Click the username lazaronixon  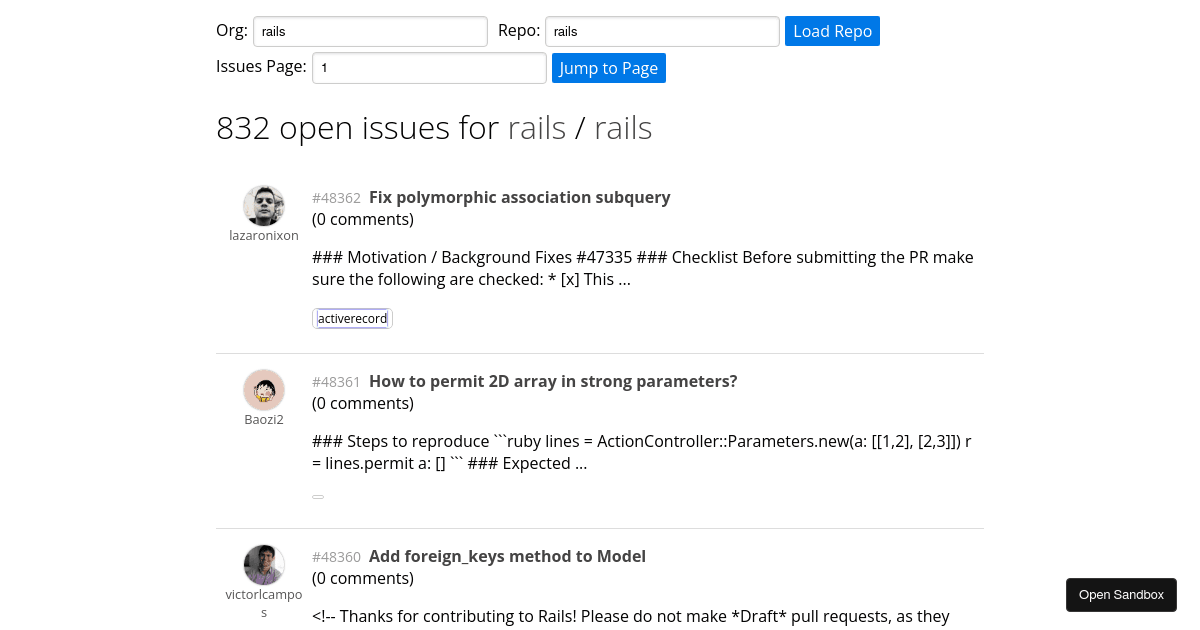click(264, 235)
